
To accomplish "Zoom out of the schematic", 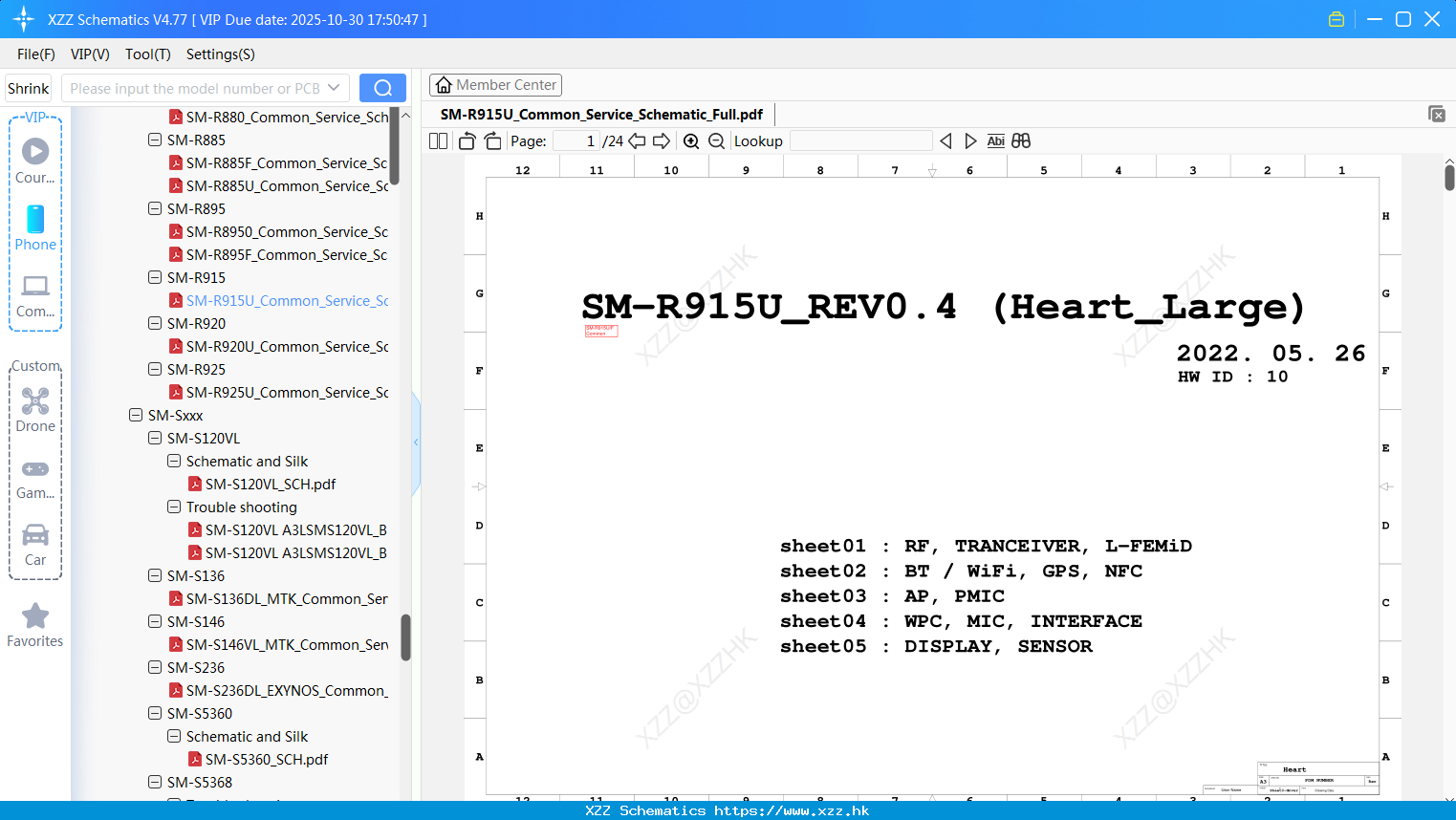I will (x=716, y=140).
